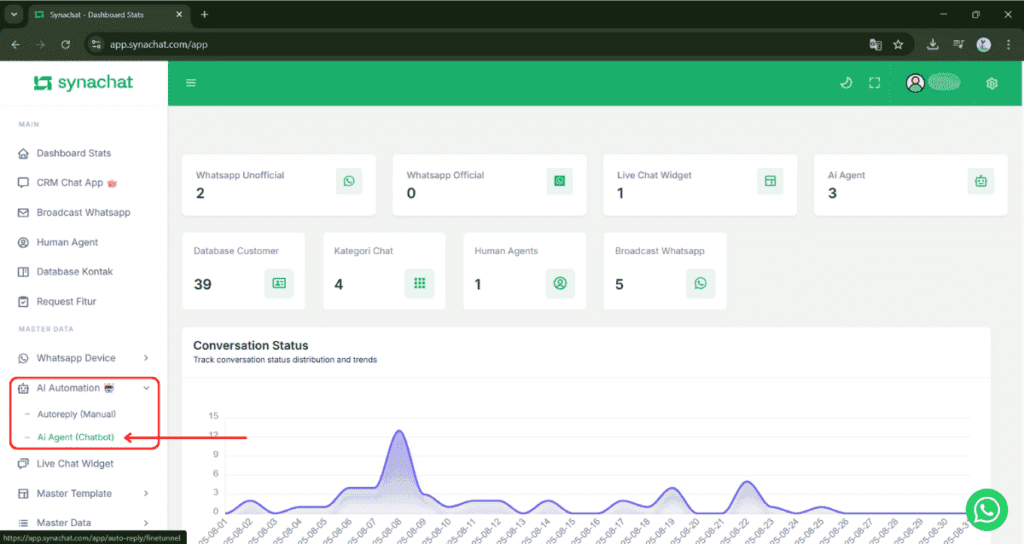Open Dashboard Stats in sidebar
The width and height of the screenshot is (1024, 544).
pos(73,153)
